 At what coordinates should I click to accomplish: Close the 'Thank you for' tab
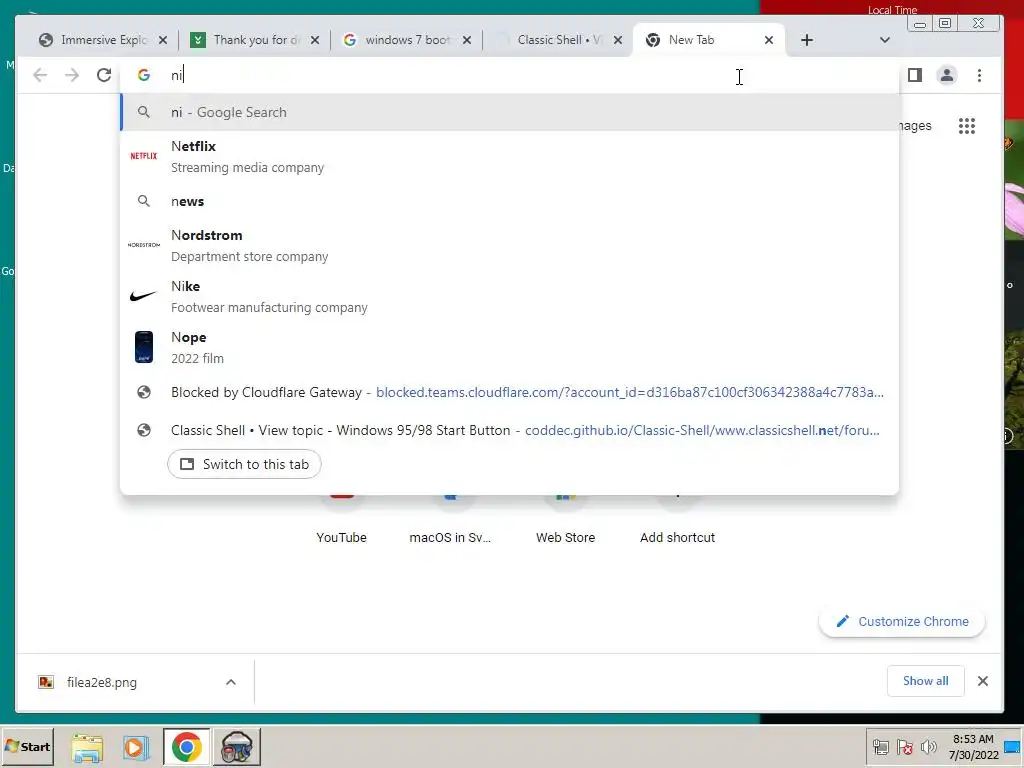click(x=315, y=40)
